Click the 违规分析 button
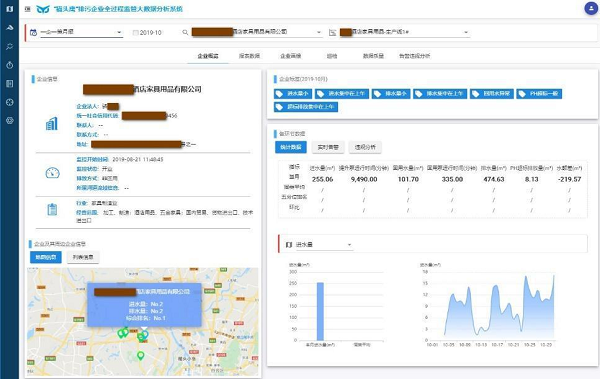This screenshot has width=600, height=379. tap(365, 147)
